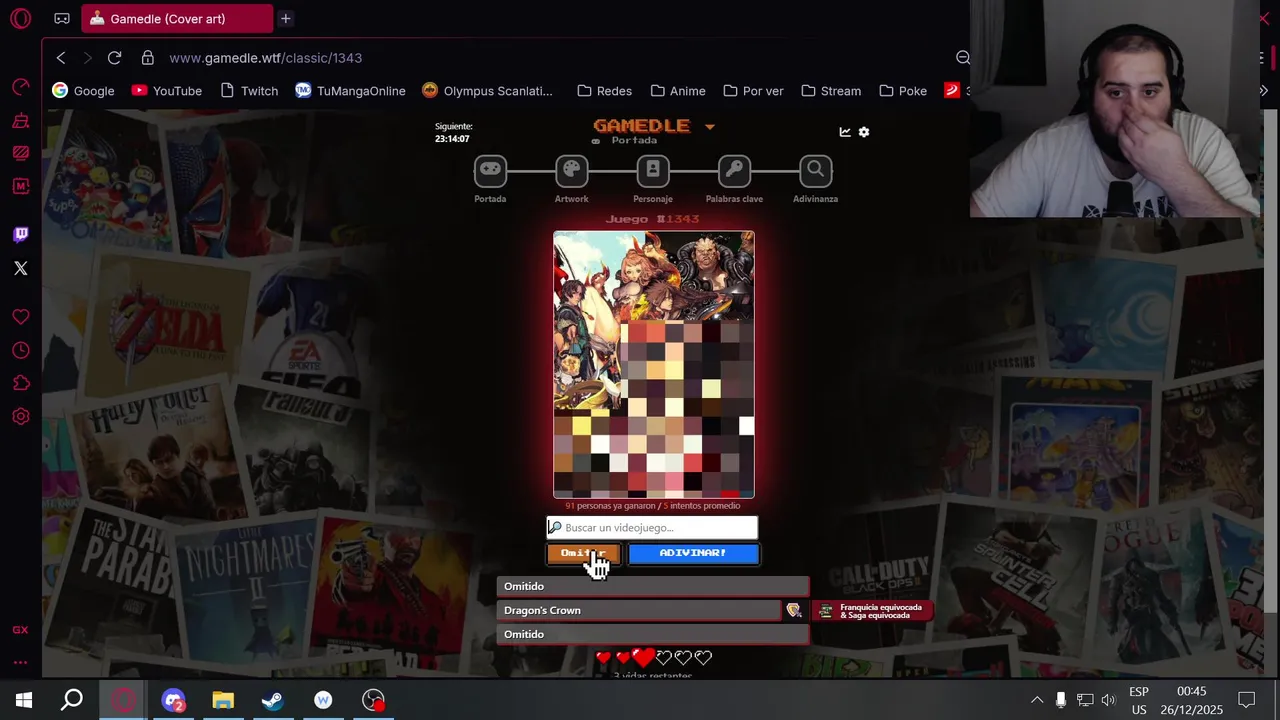The image size is (1280, 720).
Task: Open bookmarks heart icon in sidebar
Action: point(20,317)
